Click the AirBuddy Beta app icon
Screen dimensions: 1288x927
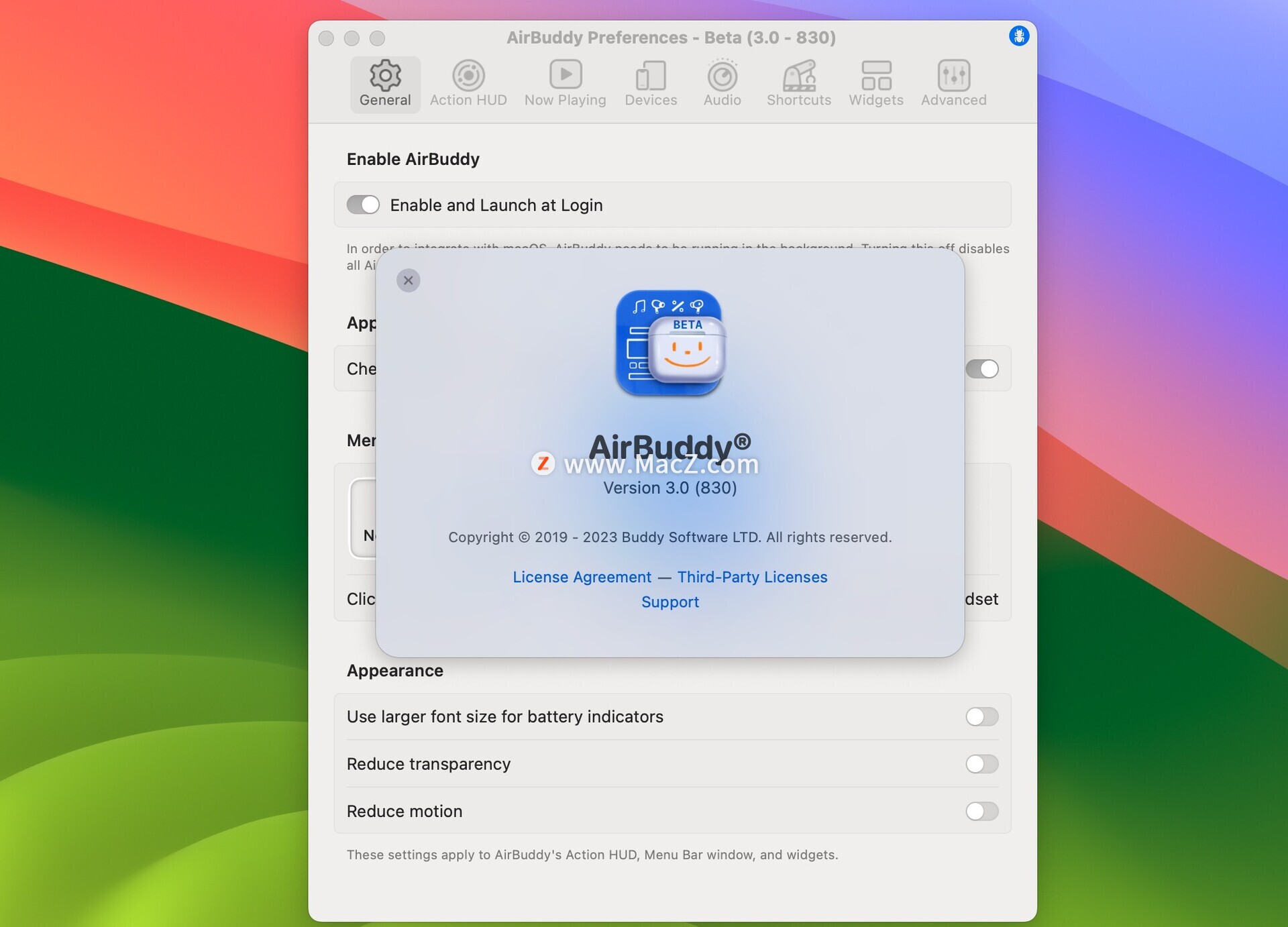(669, 343)
